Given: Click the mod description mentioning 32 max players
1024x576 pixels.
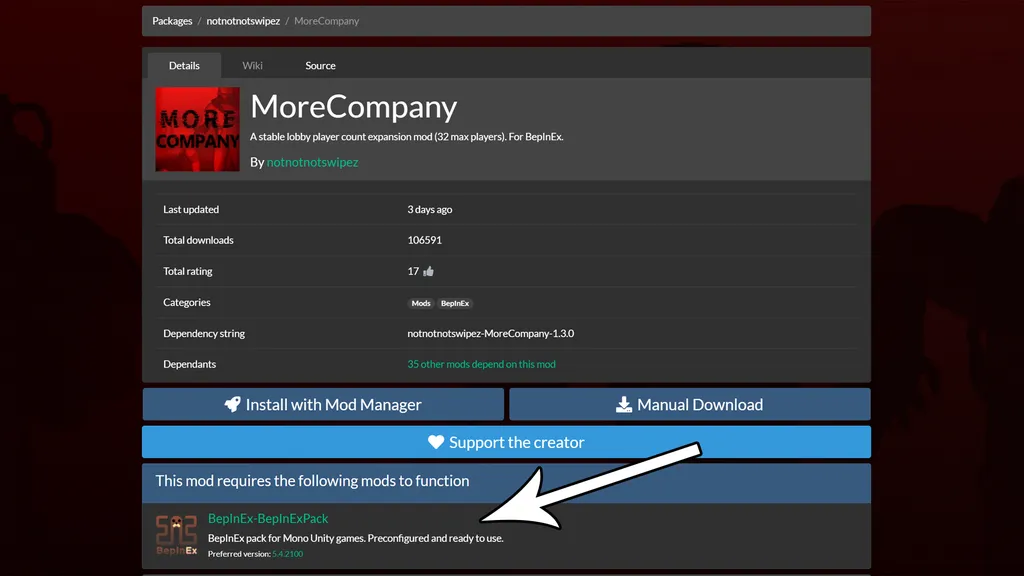Looking at the screenshot, I should (406, 136).
